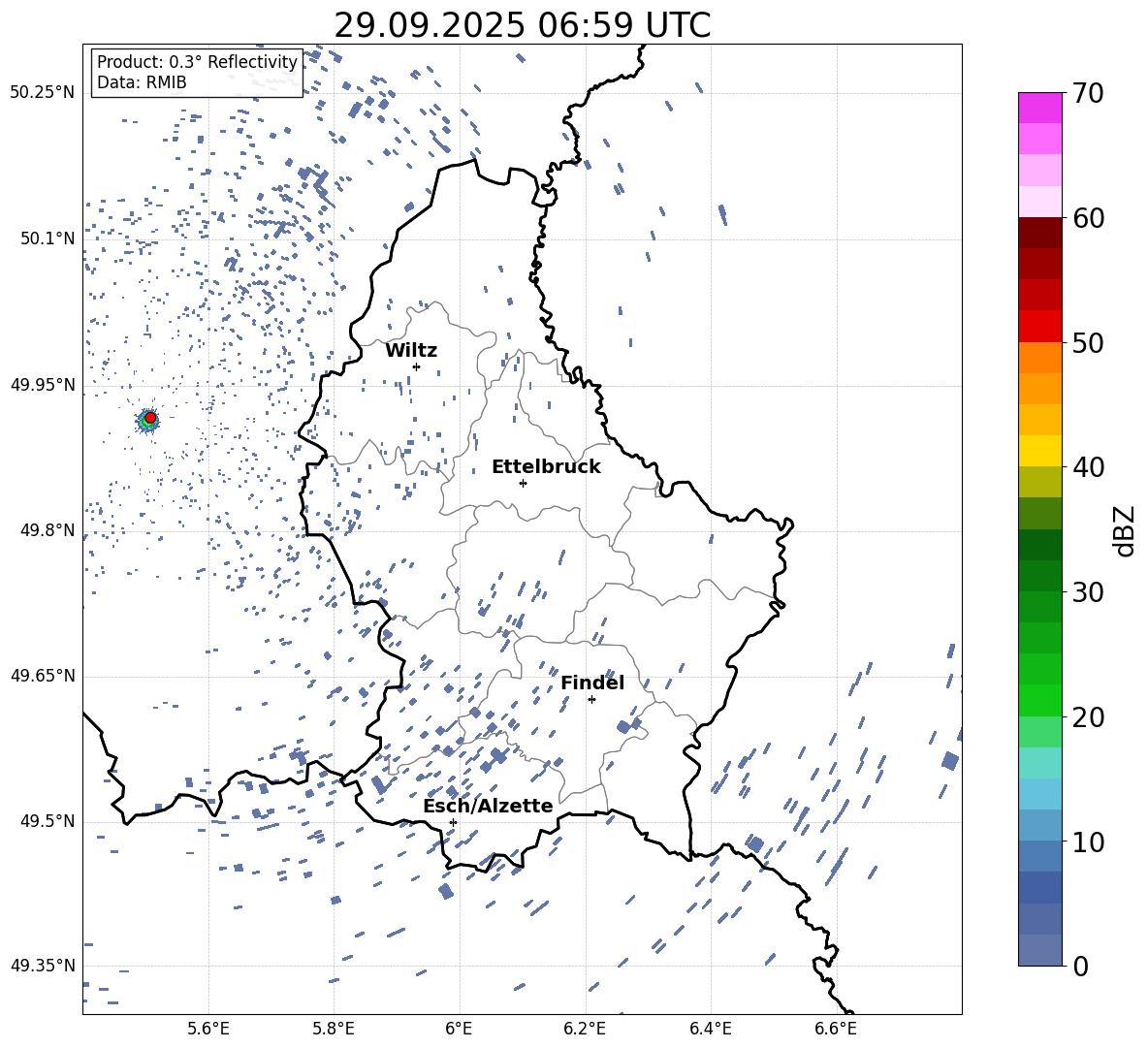This screenshot has height=1048, width=1148.
Task: Click the Ettelbruck station cross marker
Action: [523, 483]
